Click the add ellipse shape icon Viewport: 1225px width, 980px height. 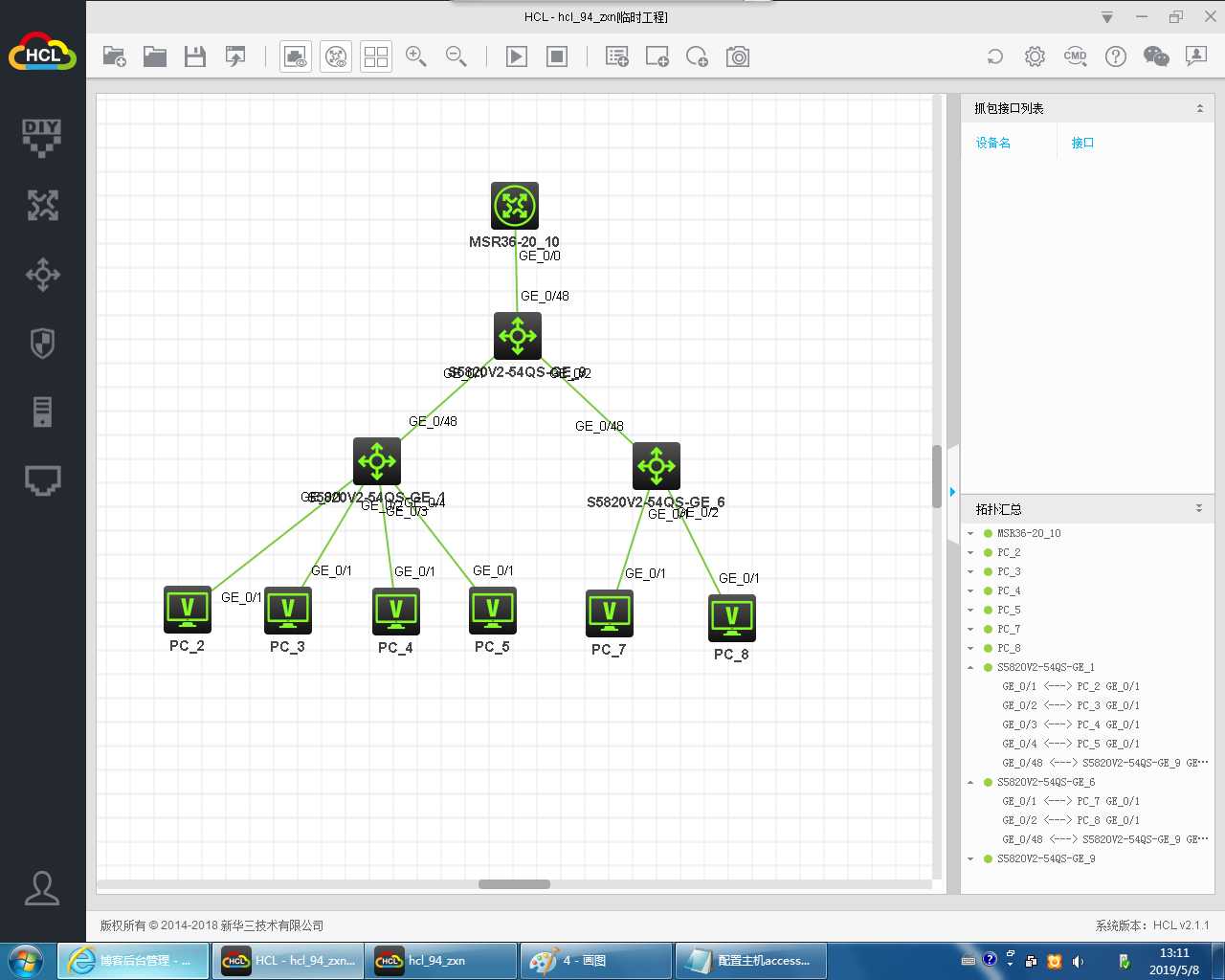(698, 56)
